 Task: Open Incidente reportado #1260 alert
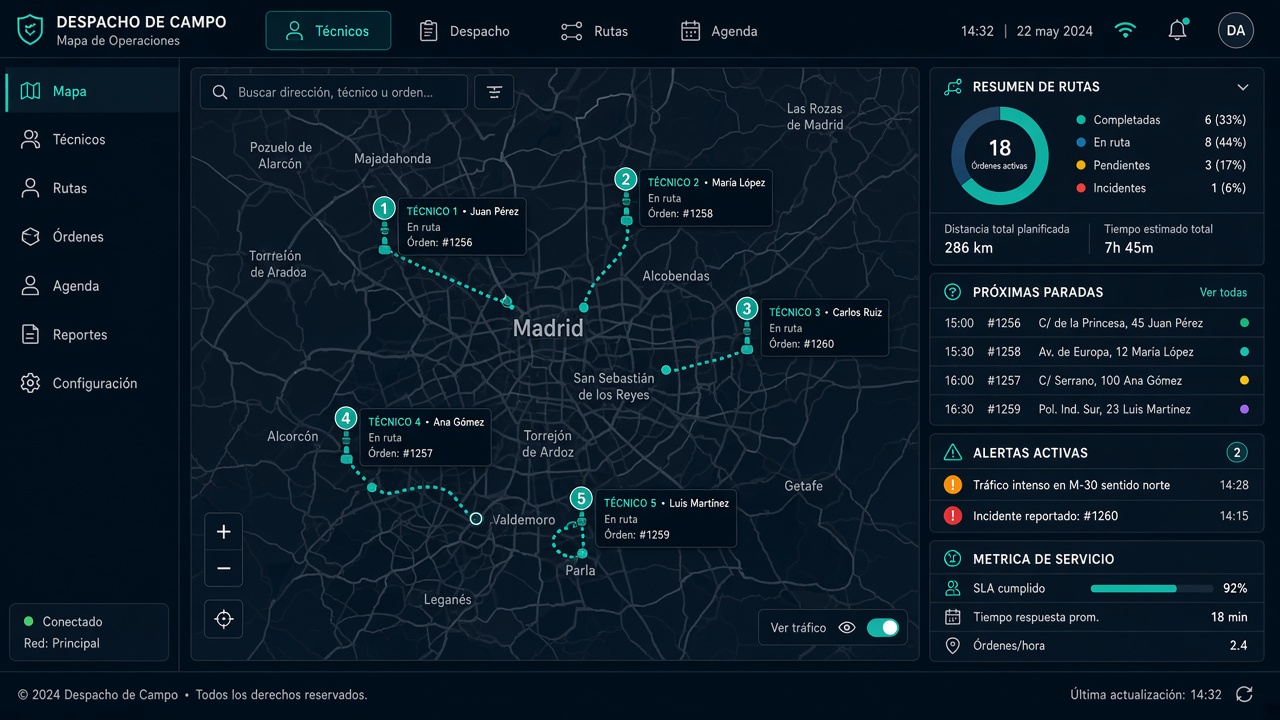(1097, 516)
